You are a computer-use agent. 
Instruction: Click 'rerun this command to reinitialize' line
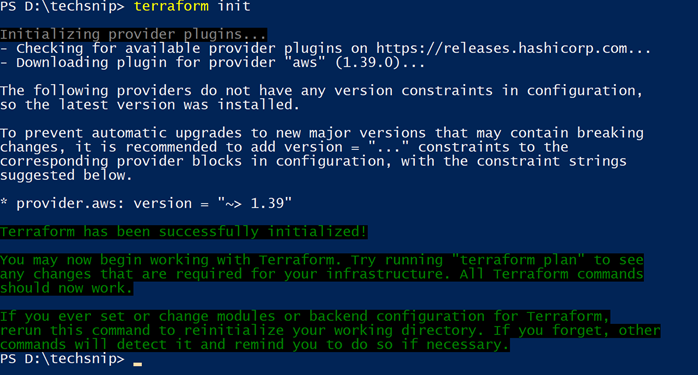tap(330, 330)
